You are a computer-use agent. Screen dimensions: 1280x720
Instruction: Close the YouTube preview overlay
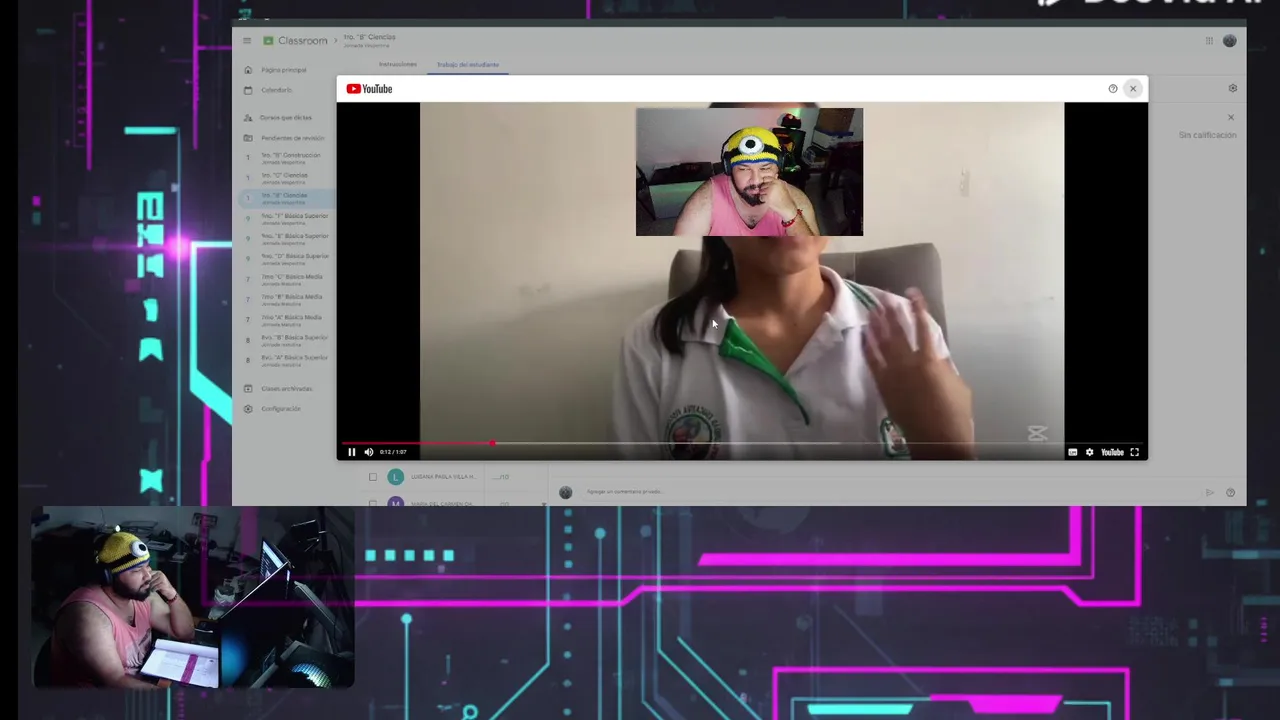[x=1133, y=89]
